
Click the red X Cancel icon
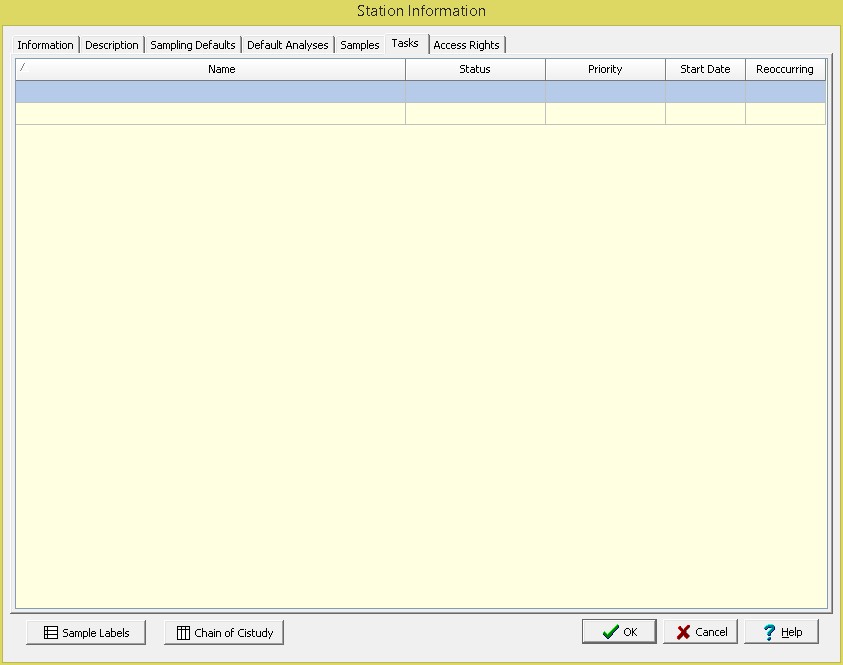point(684,632)
